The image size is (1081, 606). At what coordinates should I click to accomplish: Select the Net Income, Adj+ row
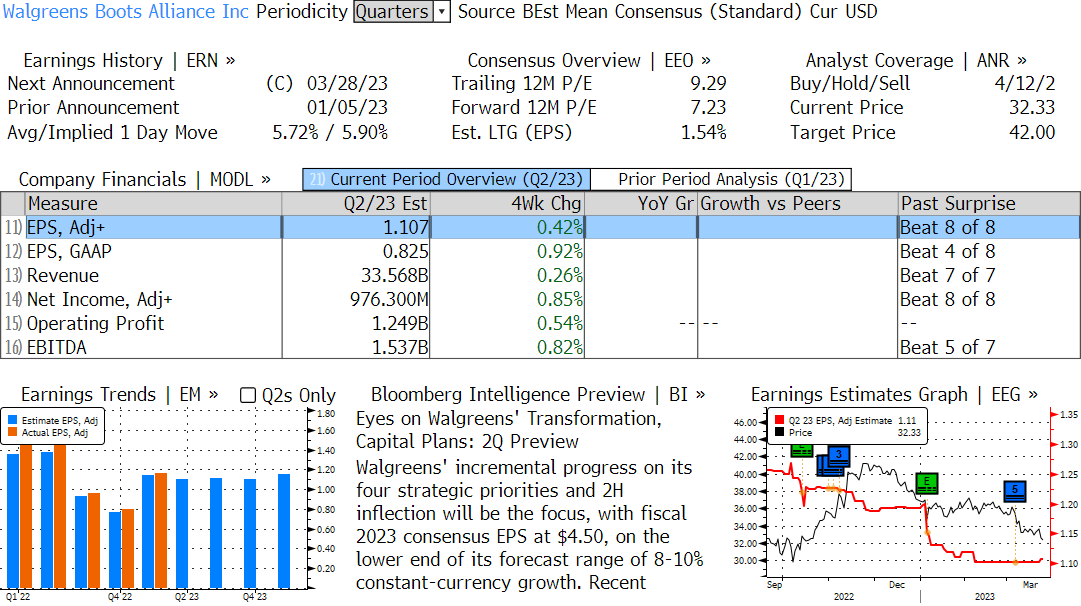[x=540, y=299]
